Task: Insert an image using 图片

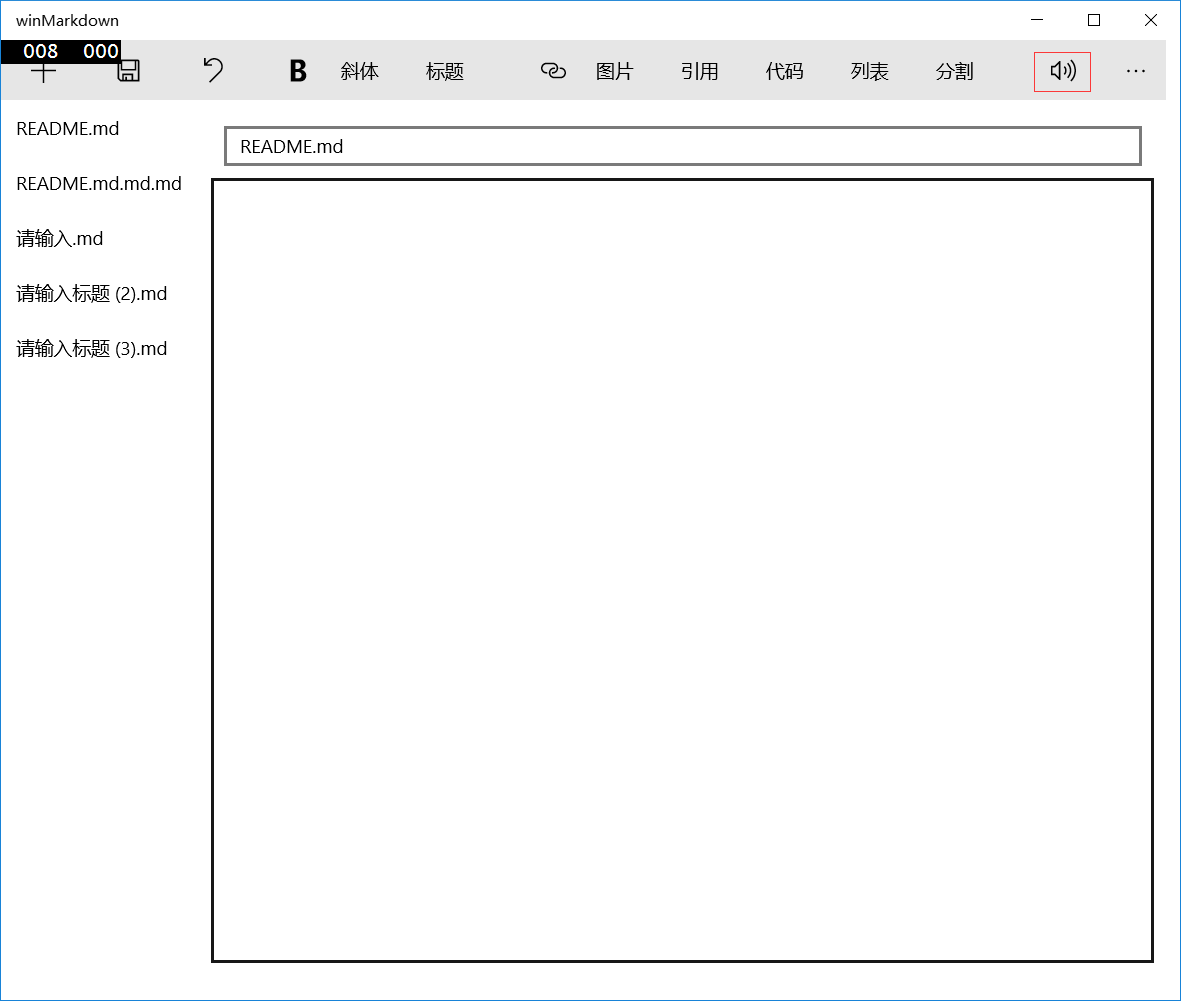Action: tap(615, 72)
